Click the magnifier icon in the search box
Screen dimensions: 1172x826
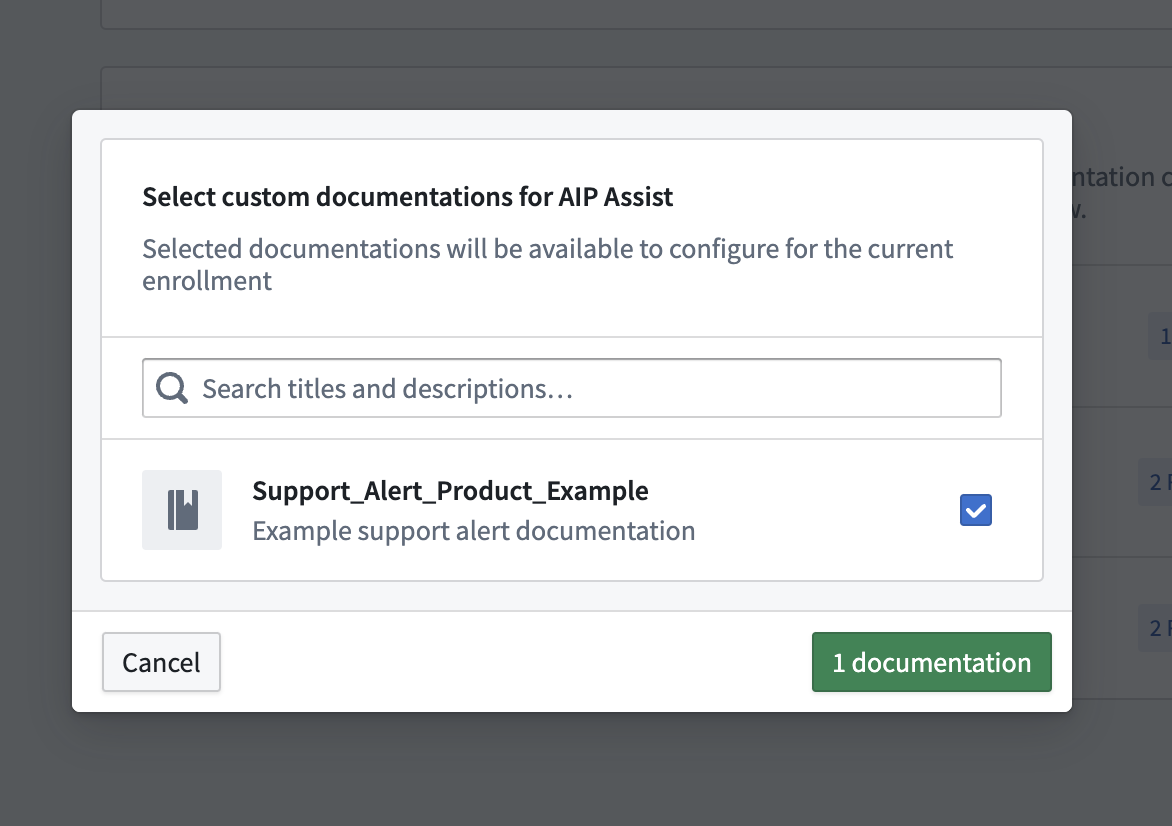(x=172, y=388)
